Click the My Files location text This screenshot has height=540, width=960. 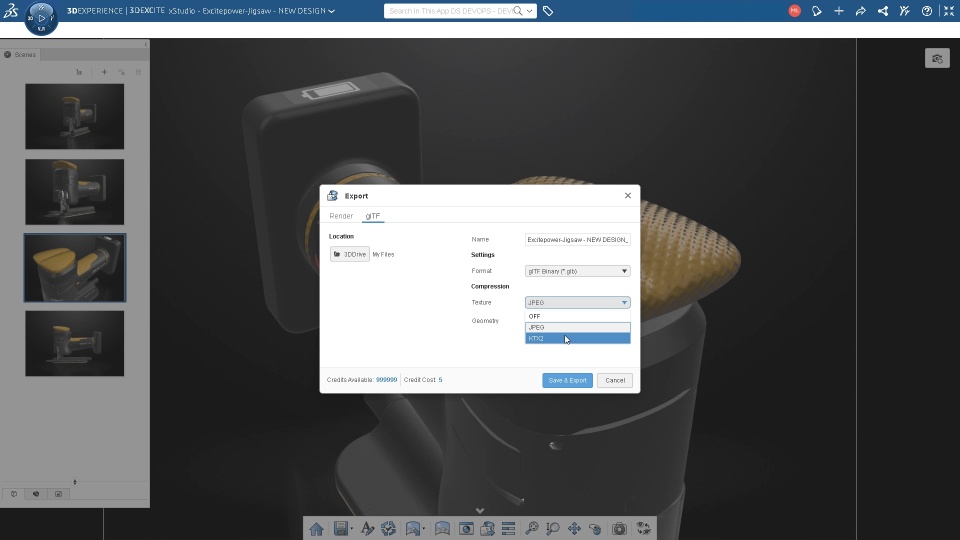(383, 255)
